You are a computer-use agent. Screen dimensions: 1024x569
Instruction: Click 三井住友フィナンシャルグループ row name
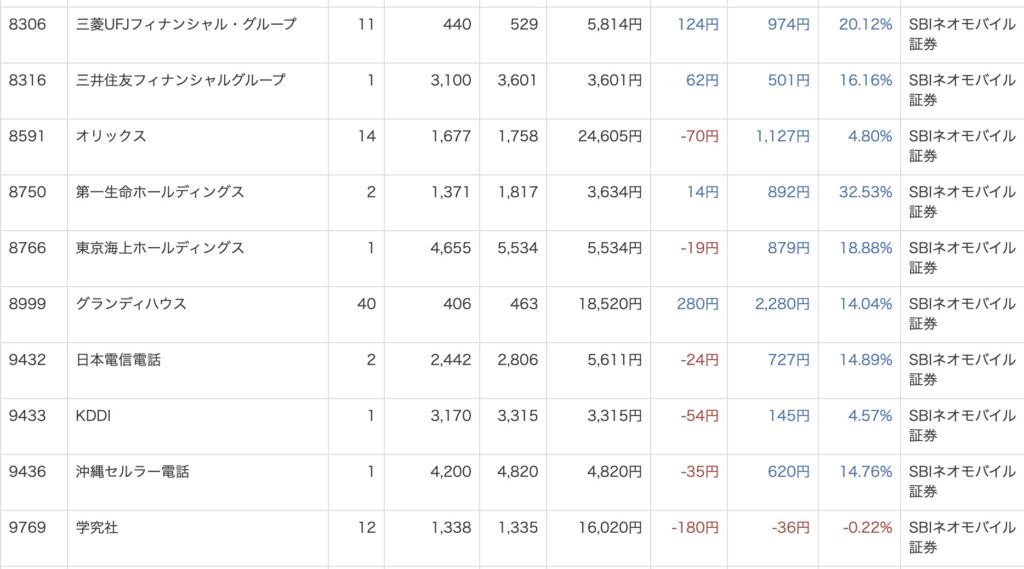(181, 80)
